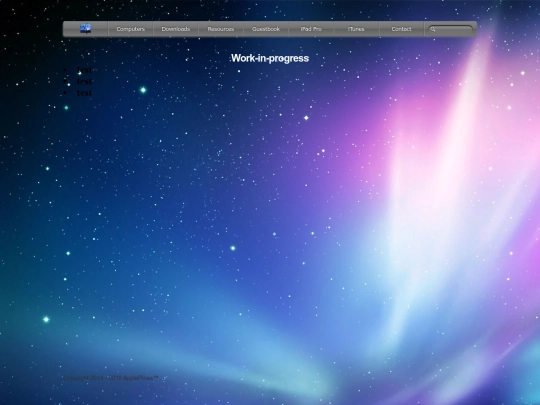This screenshot has height=405, width=540.
Task: Select Resources in the navigation bar
Action: [221, 29]
